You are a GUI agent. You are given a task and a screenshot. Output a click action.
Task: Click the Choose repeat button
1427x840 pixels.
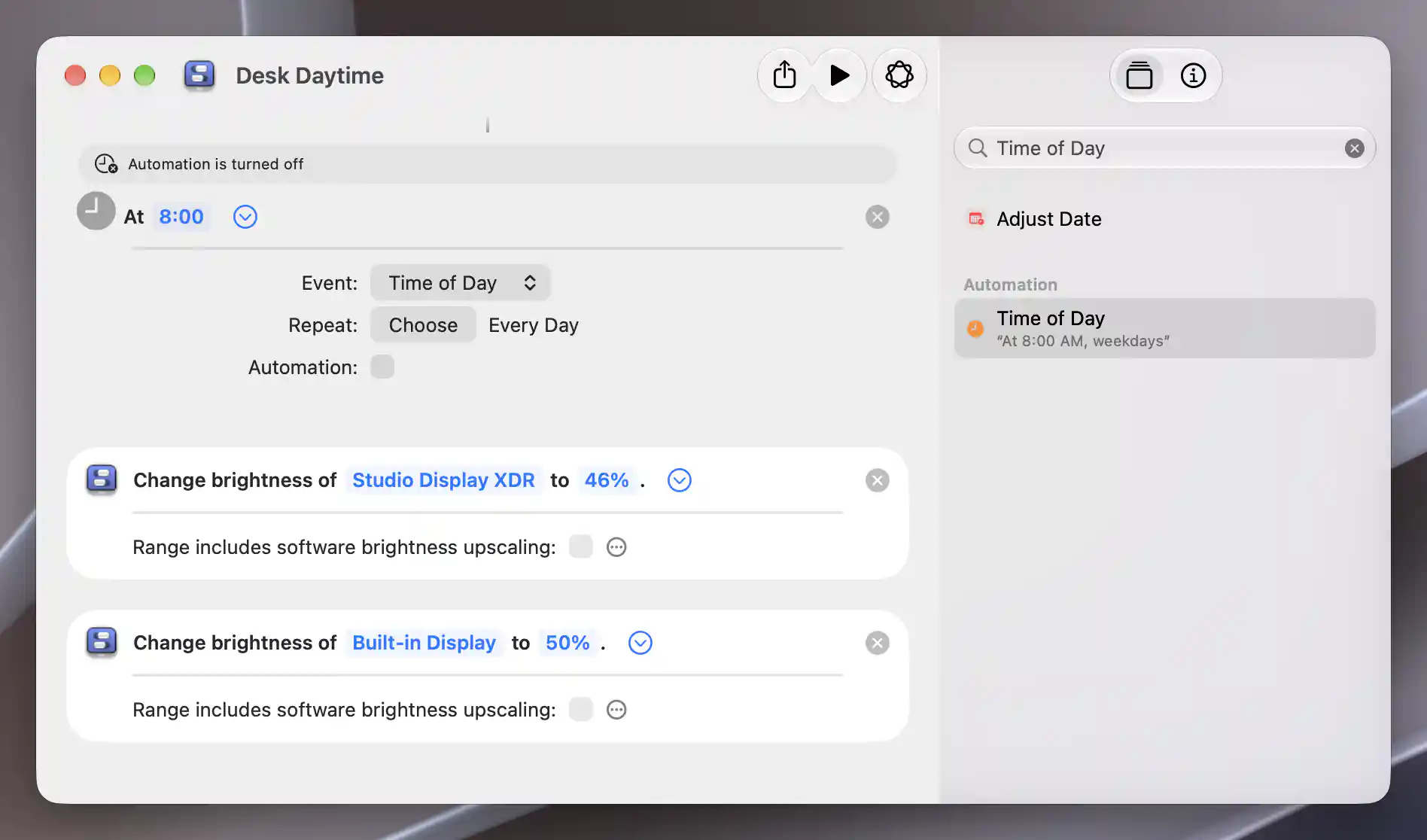point(423,325)
